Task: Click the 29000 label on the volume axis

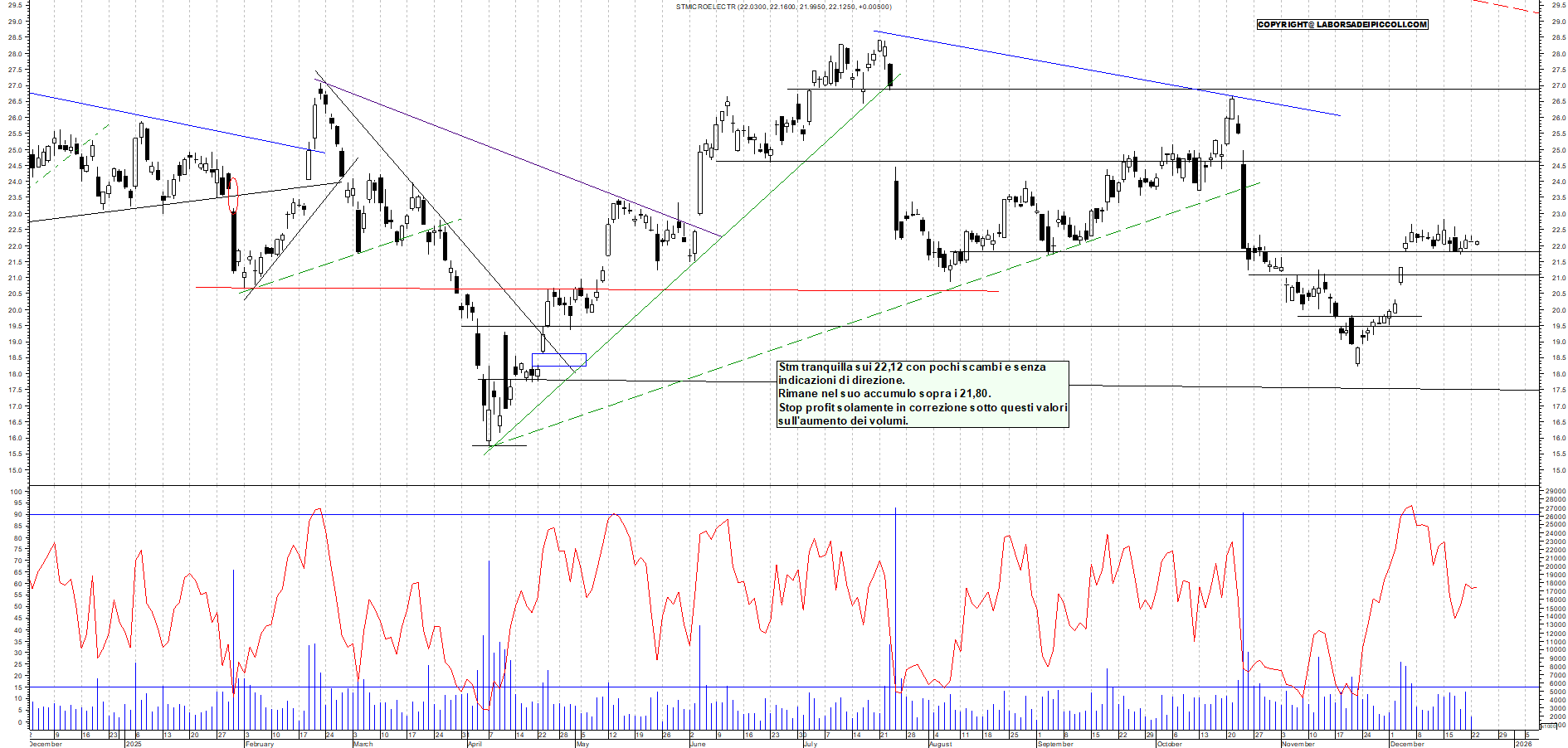Action: 1555,492
